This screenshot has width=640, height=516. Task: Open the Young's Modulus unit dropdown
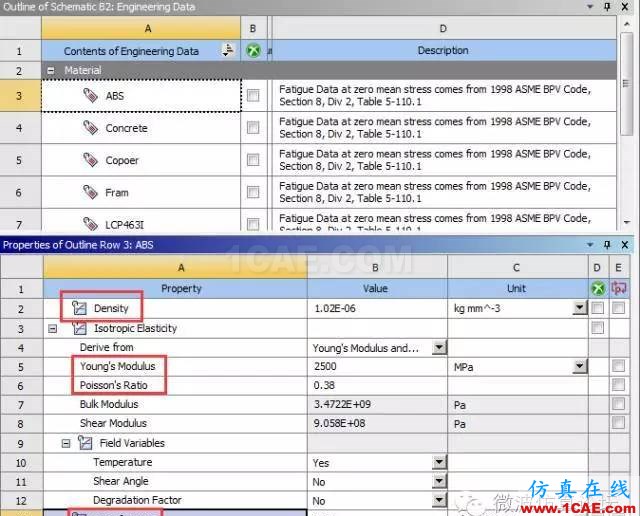[x=580, y=366]
